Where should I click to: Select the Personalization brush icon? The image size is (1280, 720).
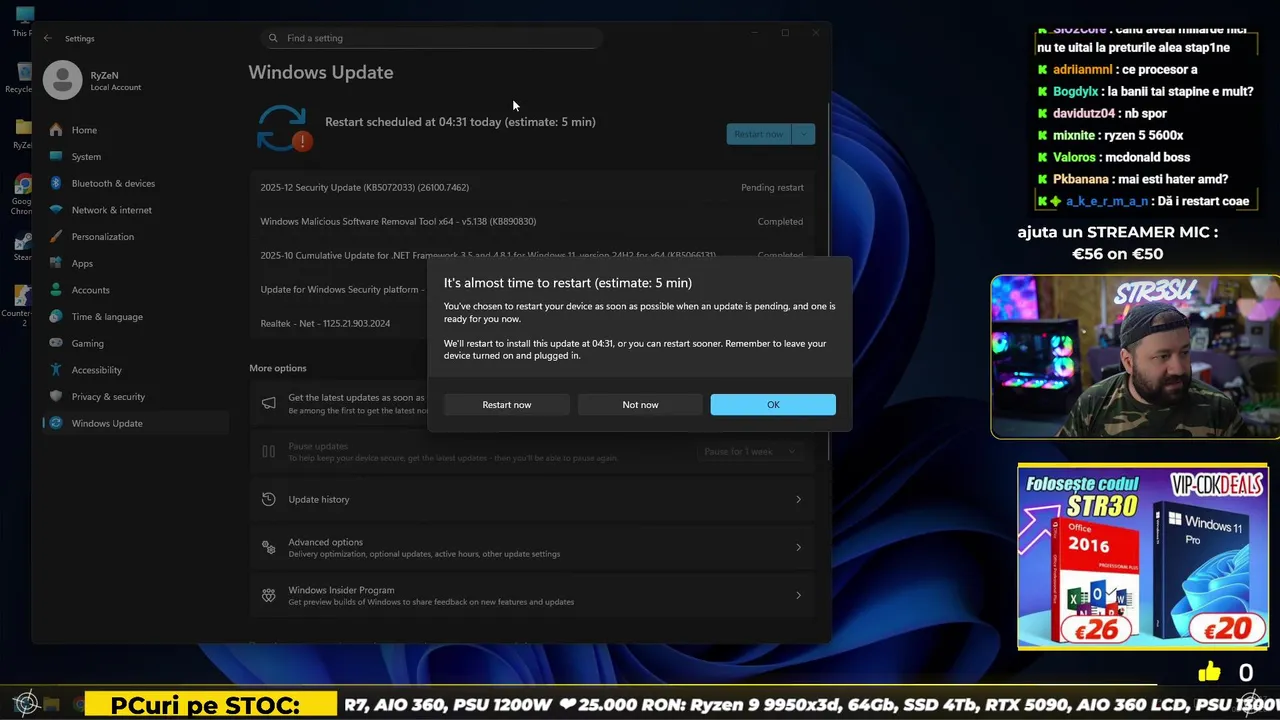pos(56,236)
